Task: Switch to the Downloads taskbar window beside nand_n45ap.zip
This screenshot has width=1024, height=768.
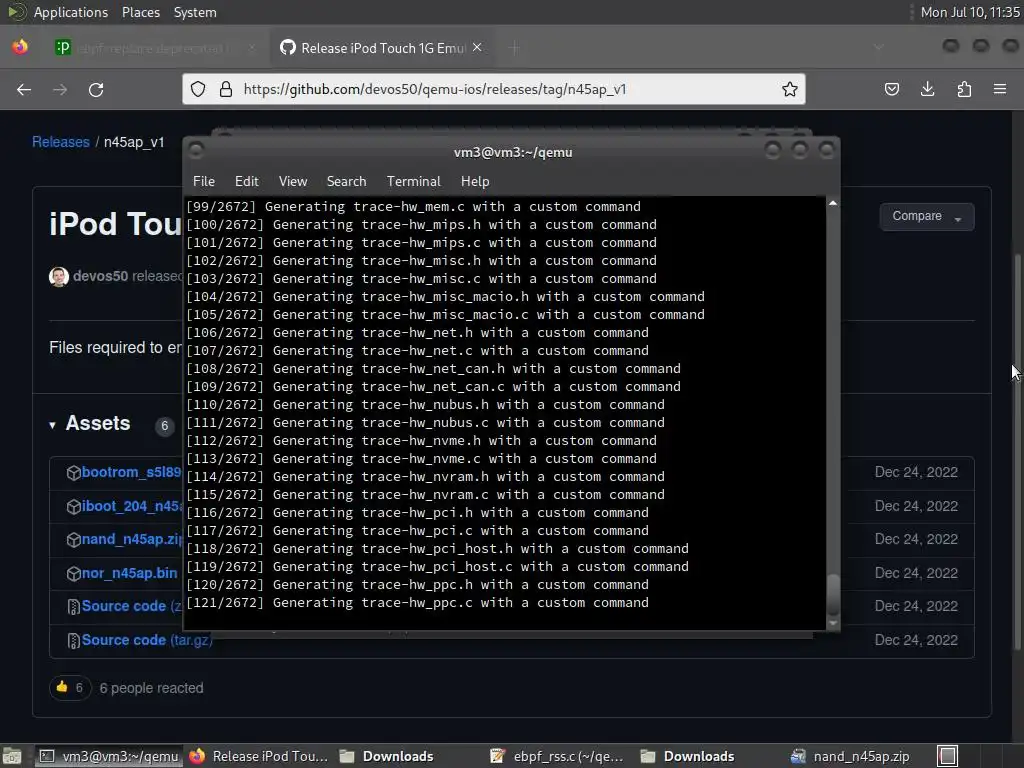Action: (x=688, y=756)
